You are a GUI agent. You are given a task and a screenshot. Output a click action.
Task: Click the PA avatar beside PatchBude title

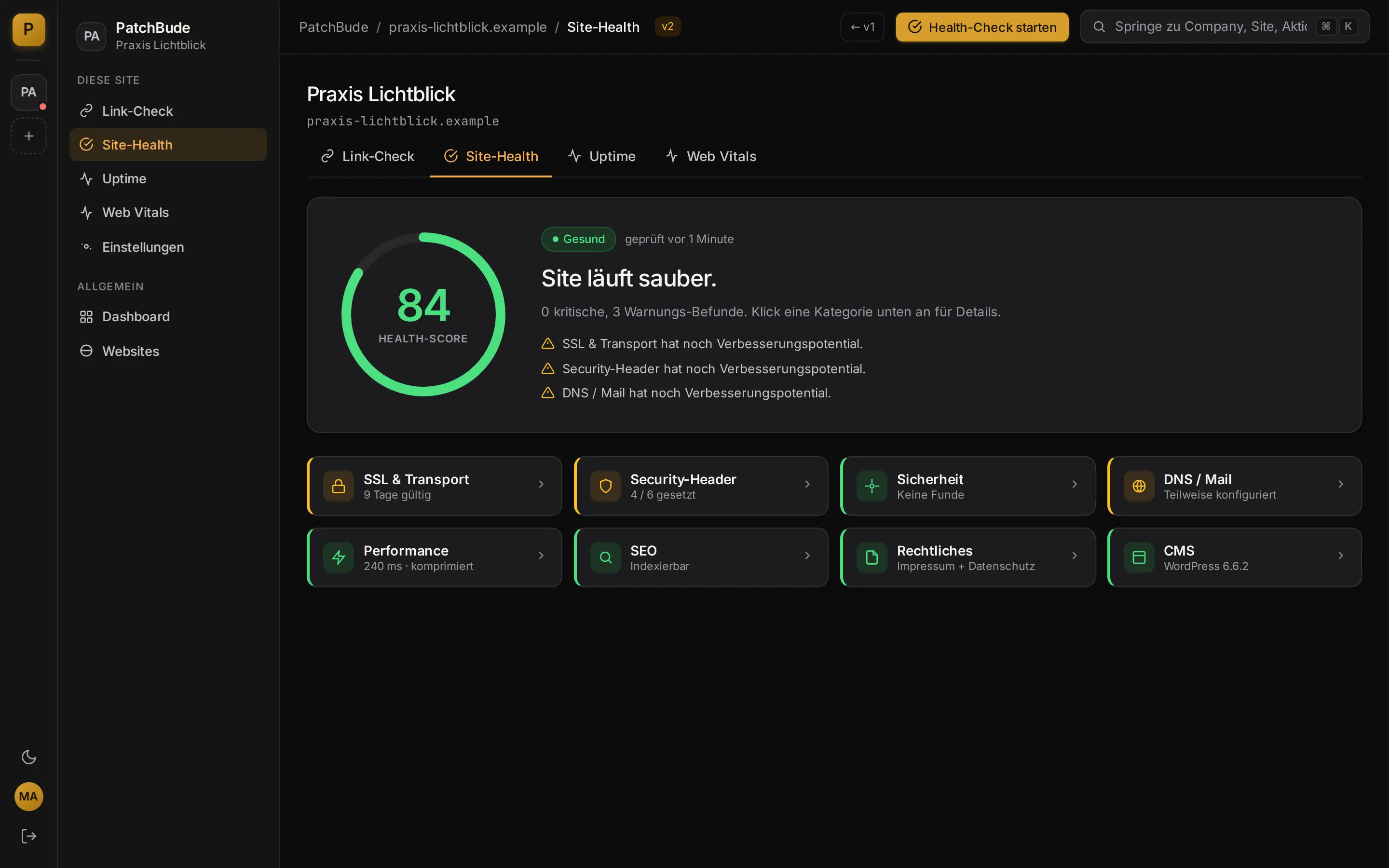(x=91, y=36)
